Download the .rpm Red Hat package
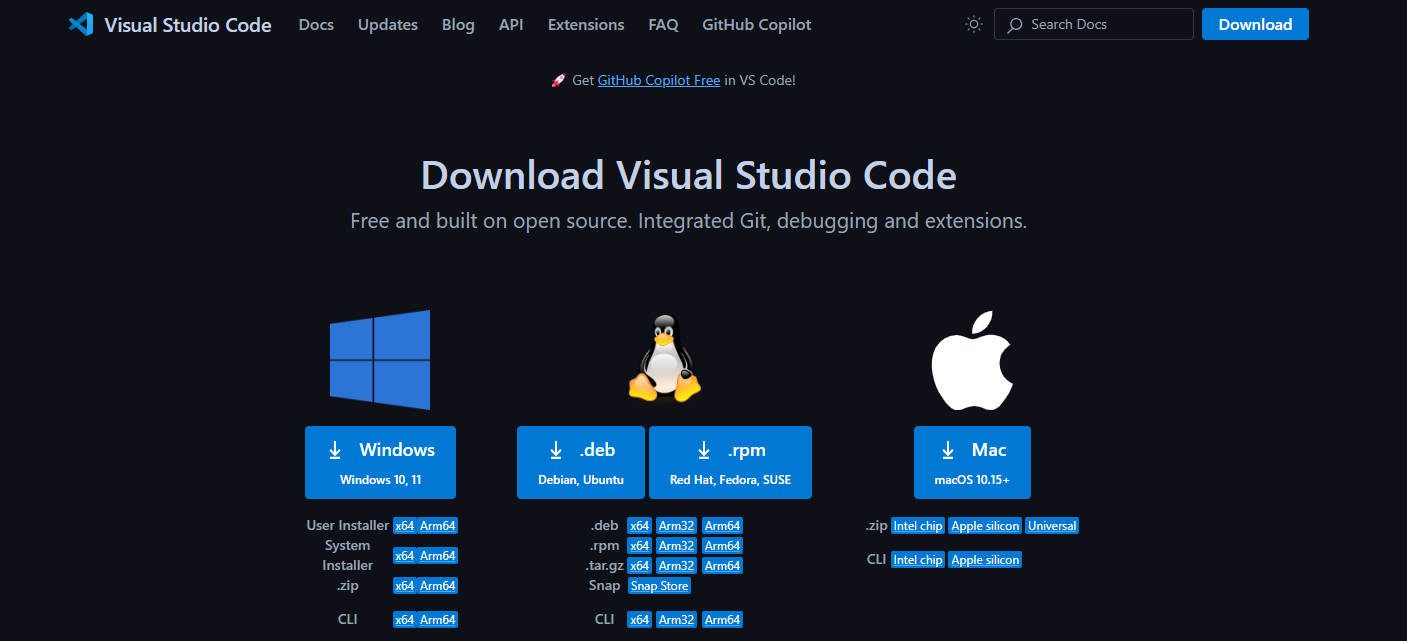 [730, 462]
